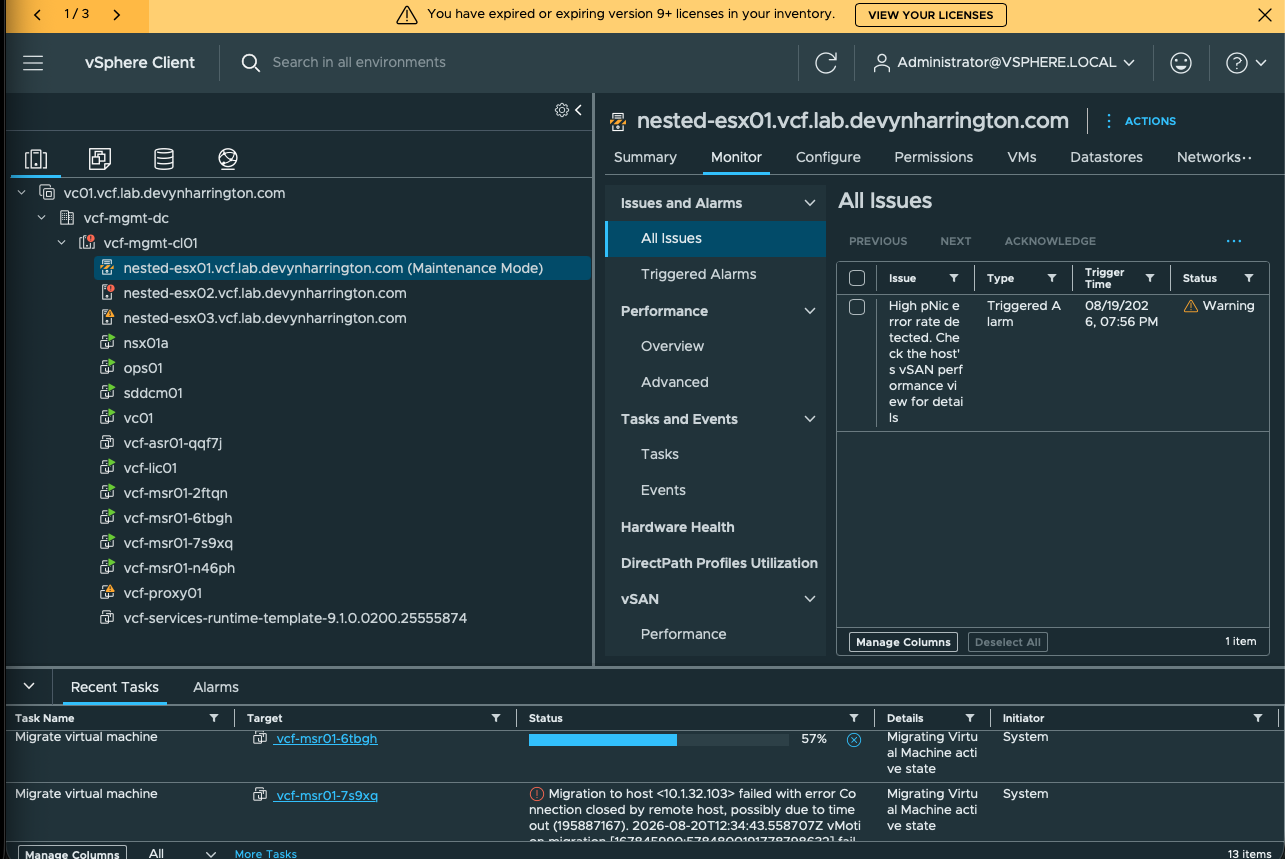Screen dimensions: 1285x859
Task: Click the host icon beside nested-esx01 title
Action: [618, 121]
